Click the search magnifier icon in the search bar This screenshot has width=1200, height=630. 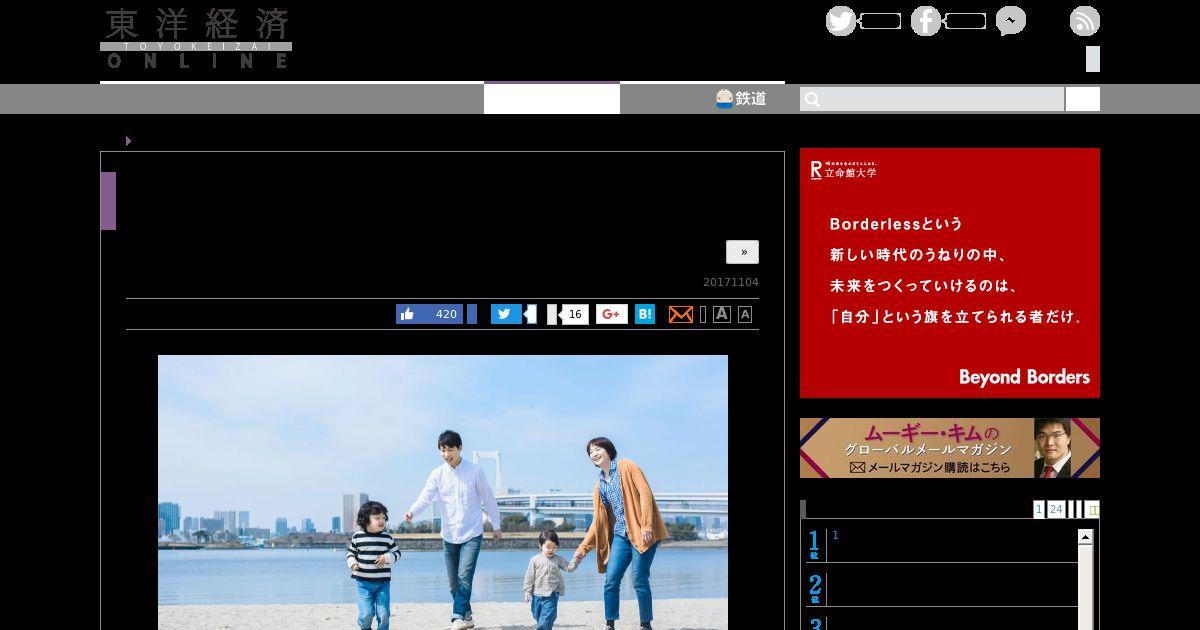(813, 99)
